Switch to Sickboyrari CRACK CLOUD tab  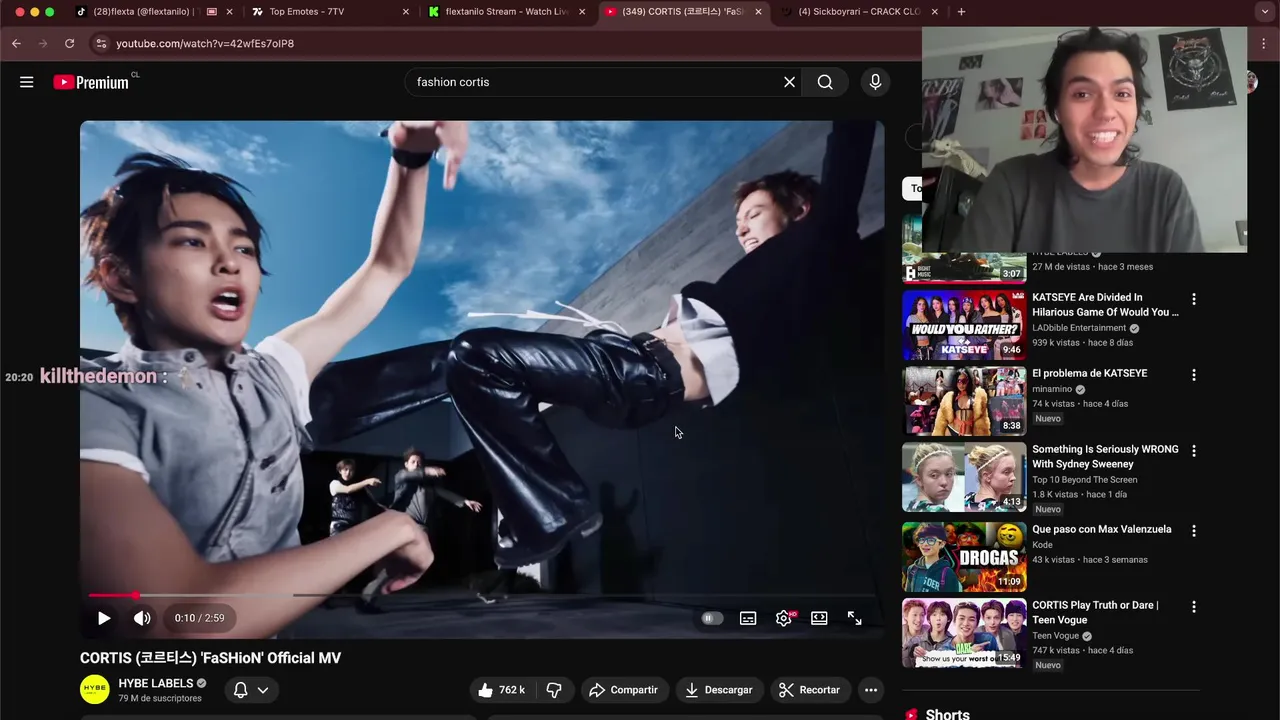point(859,12)
